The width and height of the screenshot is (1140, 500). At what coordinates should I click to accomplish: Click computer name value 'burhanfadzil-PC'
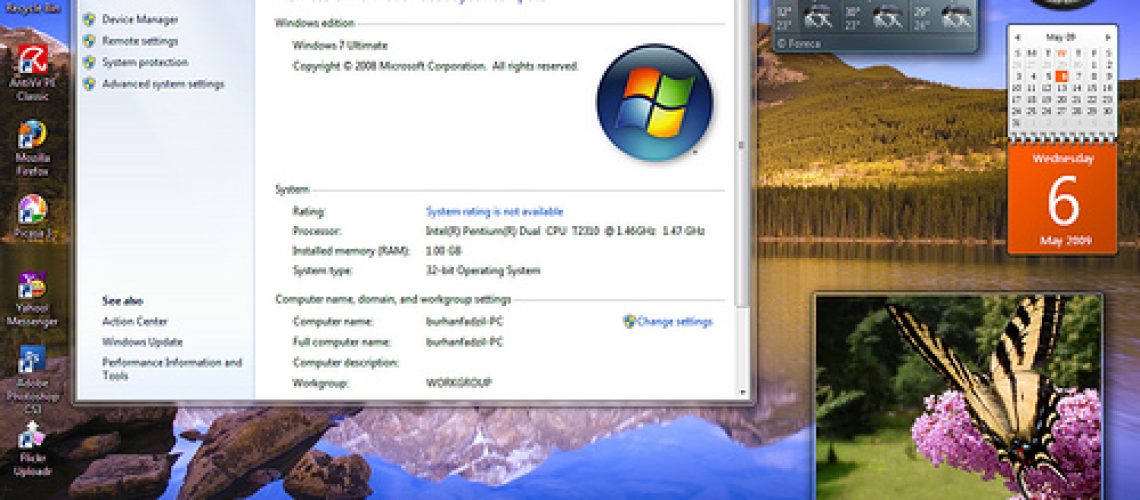pyautogui.click(x=465, y=321)
